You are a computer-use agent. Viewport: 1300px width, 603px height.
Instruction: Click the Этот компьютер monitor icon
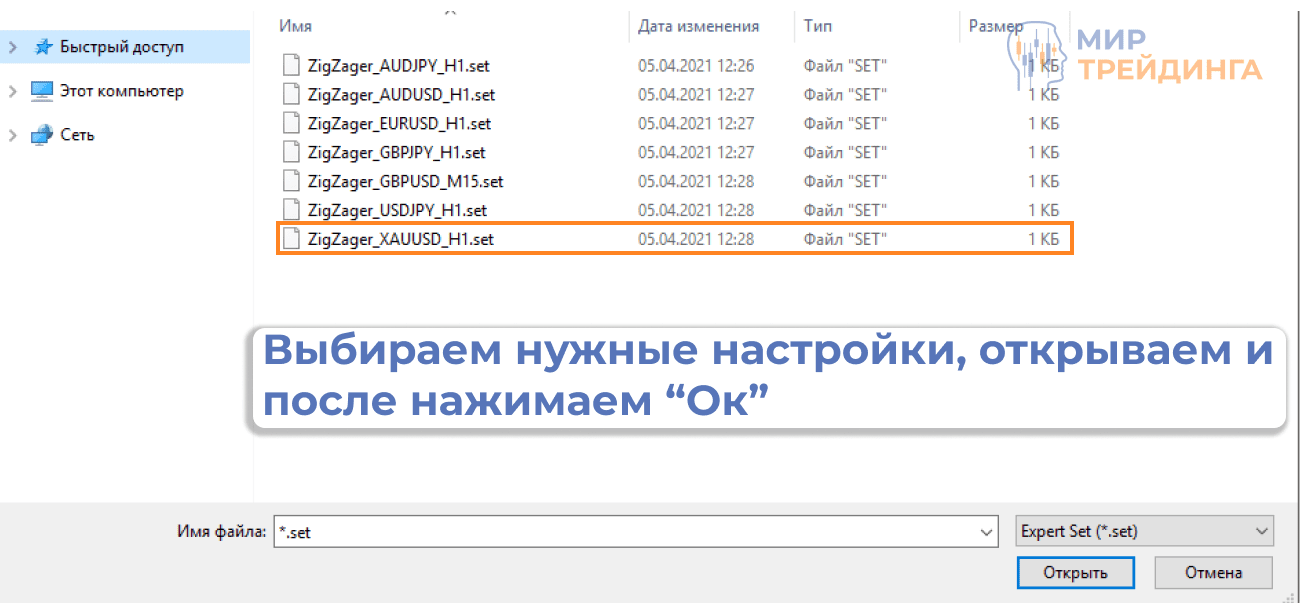[x=42, y=91]
